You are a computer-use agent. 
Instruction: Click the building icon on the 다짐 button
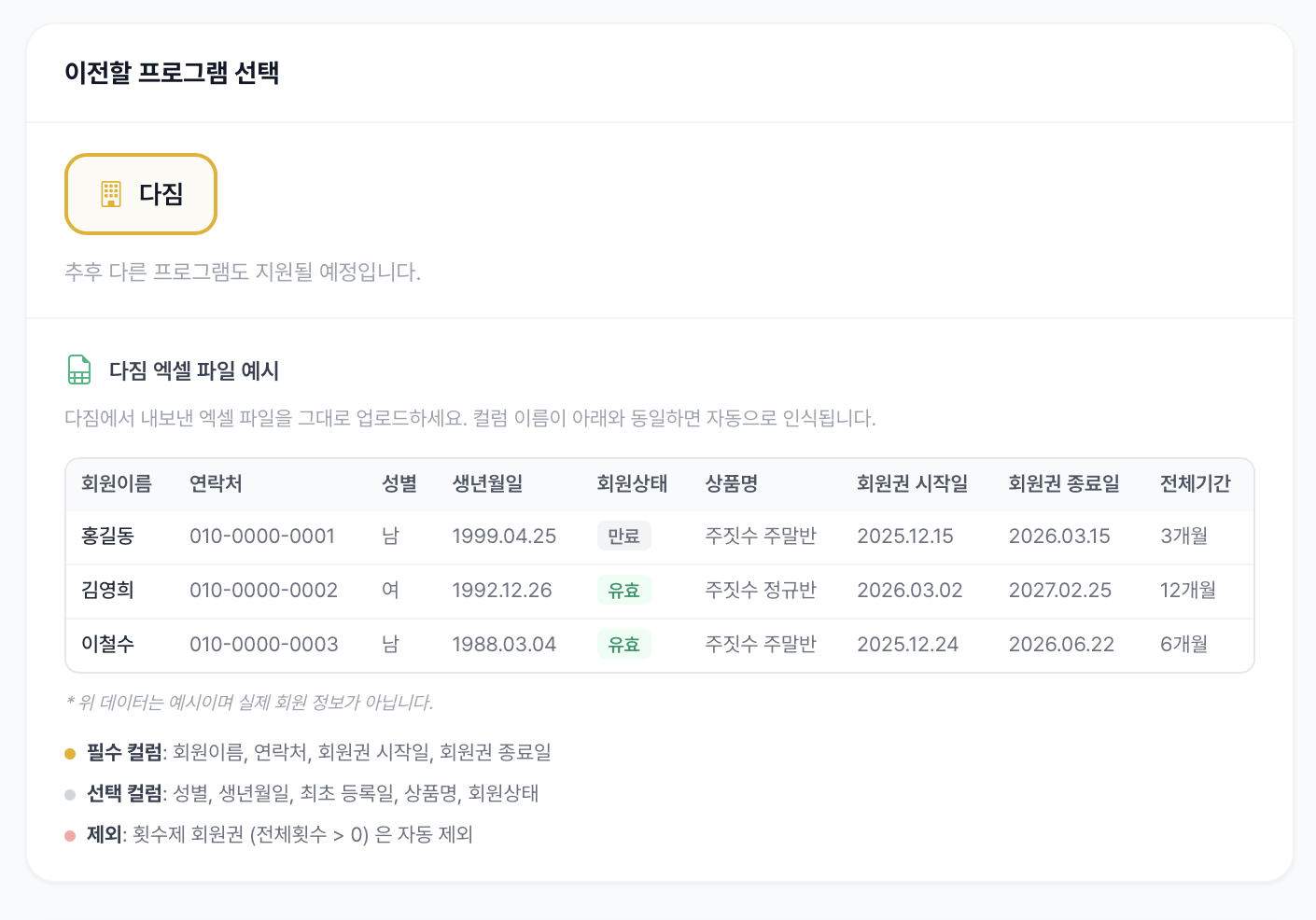coord(111,194)
